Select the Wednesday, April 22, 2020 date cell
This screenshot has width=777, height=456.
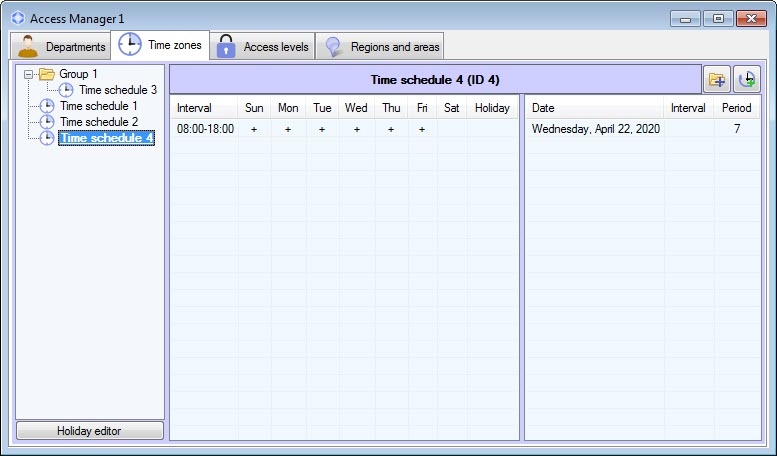[596, 129]
